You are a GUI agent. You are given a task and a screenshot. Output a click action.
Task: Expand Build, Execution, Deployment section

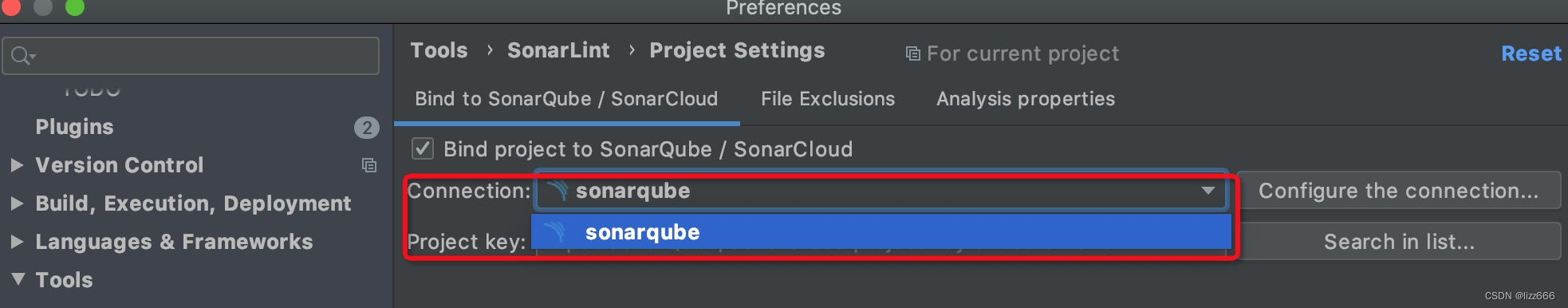[17, 203]
